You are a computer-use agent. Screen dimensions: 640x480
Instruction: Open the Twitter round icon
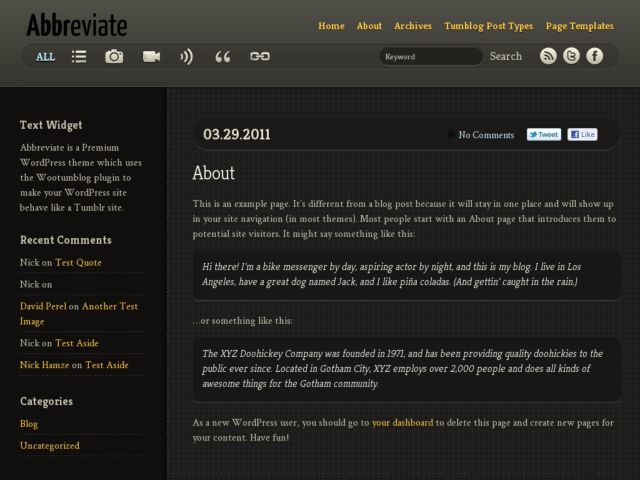click(571, 56)
